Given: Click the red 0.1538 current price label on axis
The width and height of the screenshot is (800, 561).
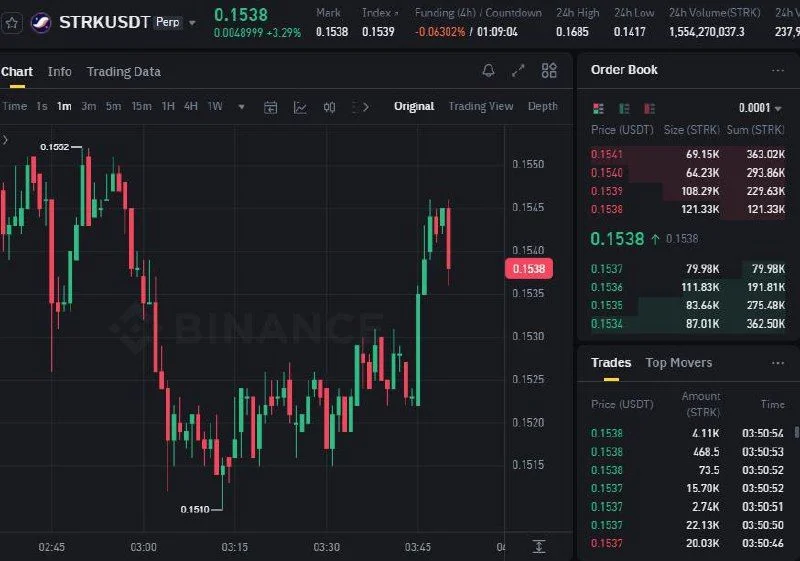Looking at the screenshot, I should click(x=529, y=269).
